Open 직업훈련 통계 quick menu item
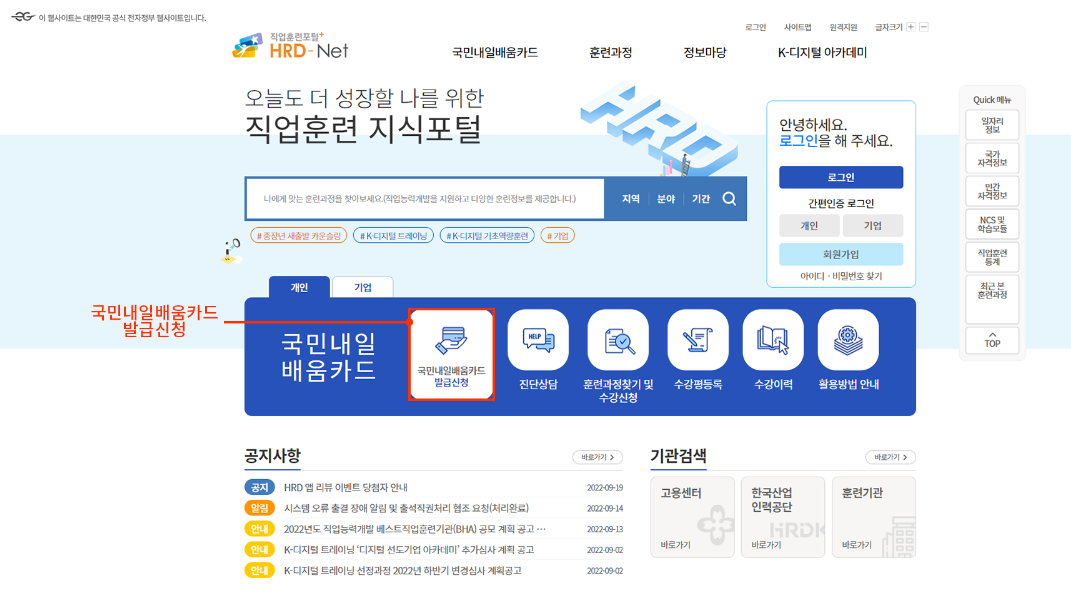Image resolution: width=1071 pixels, height=598 pixels. tap(992, 257)
